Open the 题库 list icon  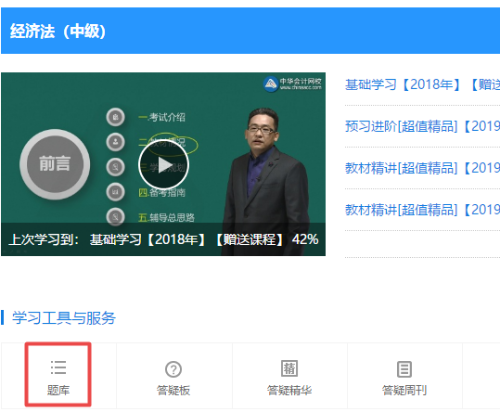pyautogui.click(x=58, y=368)
